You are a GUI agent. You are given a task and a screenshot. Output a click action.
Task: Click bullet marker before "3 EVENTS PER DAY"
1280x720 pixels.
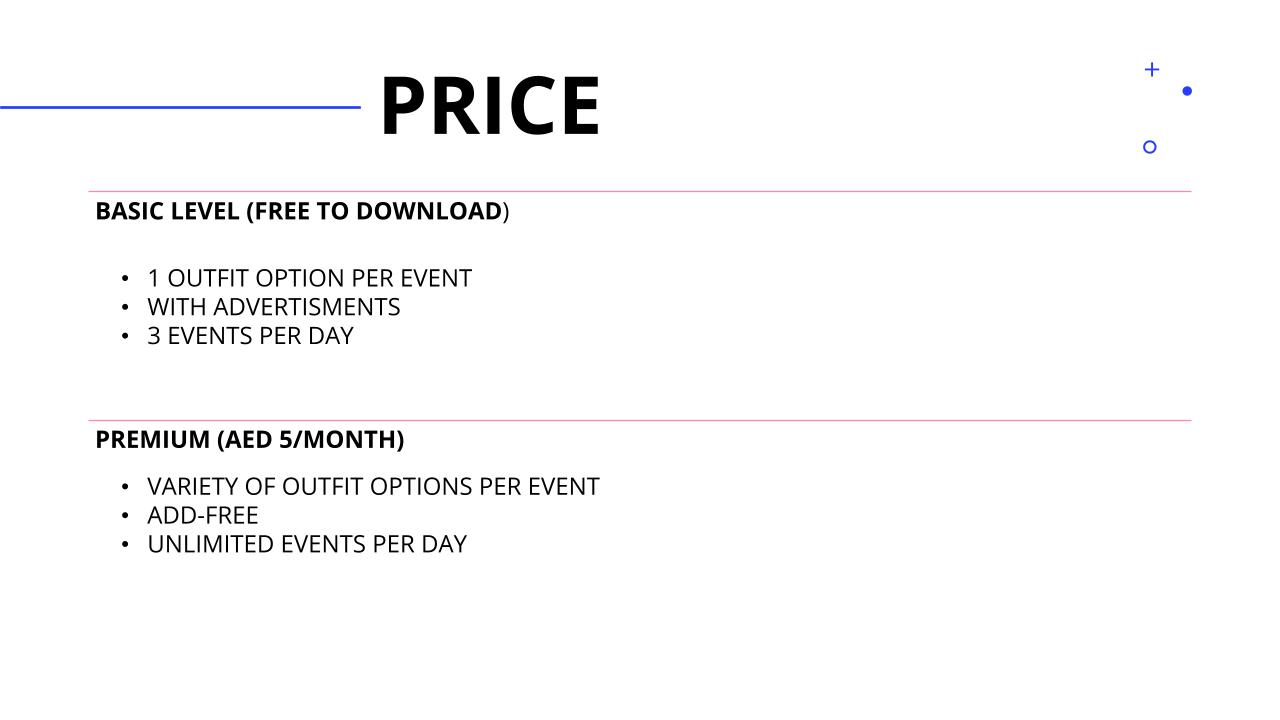[125, 336]
